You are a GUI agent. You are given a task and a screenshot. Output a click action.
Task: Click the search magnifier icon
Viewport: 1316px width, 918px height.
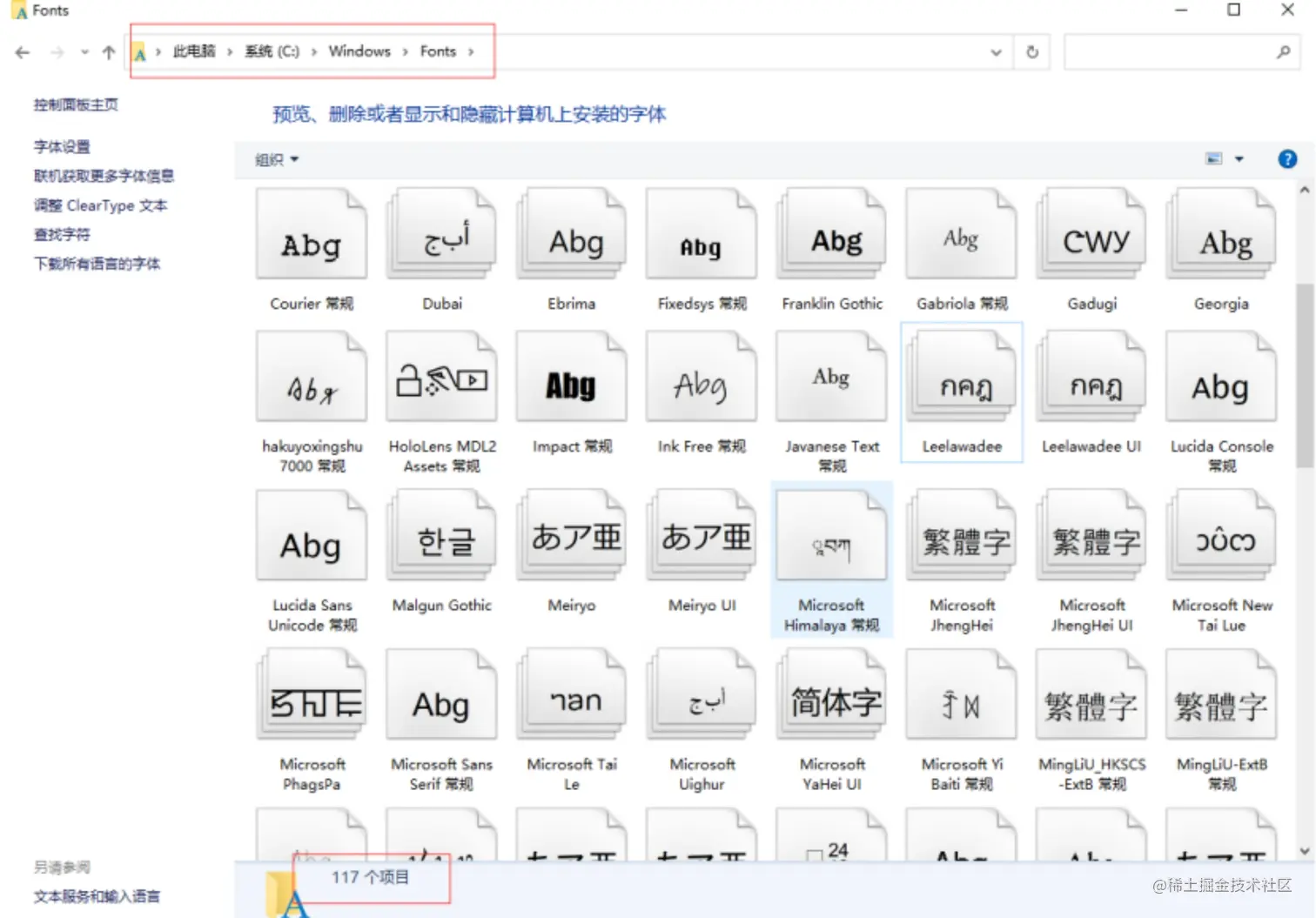point(1283,52)
